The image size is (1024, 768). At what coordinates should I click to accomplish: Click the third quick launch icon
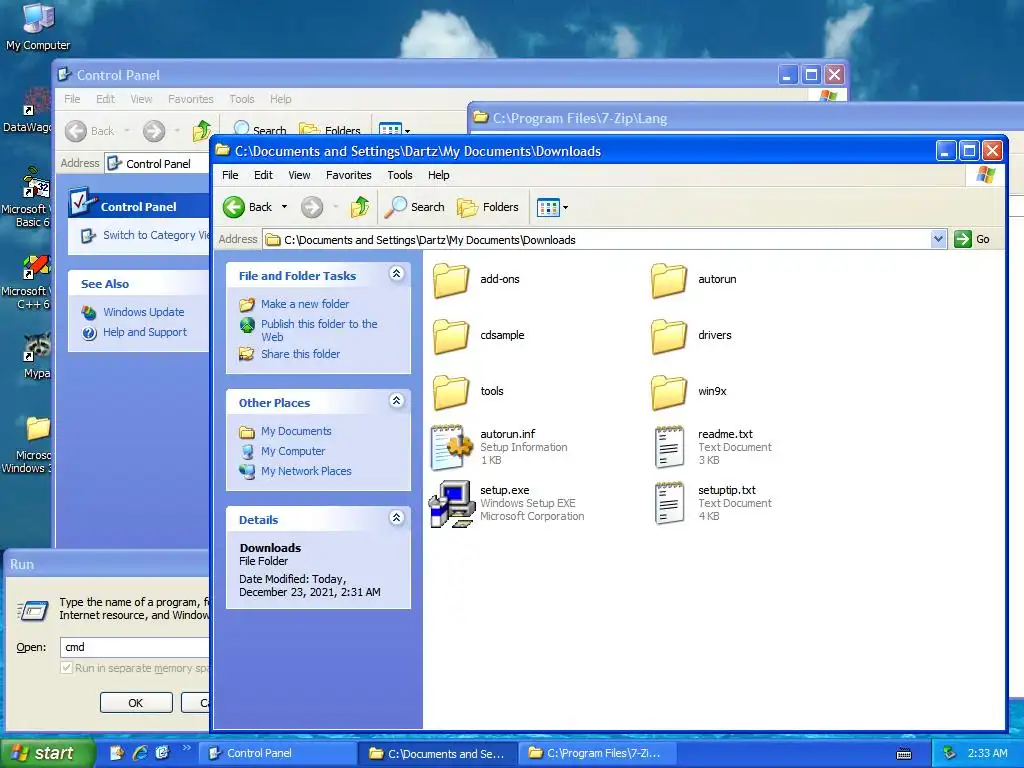click(162, 753)
